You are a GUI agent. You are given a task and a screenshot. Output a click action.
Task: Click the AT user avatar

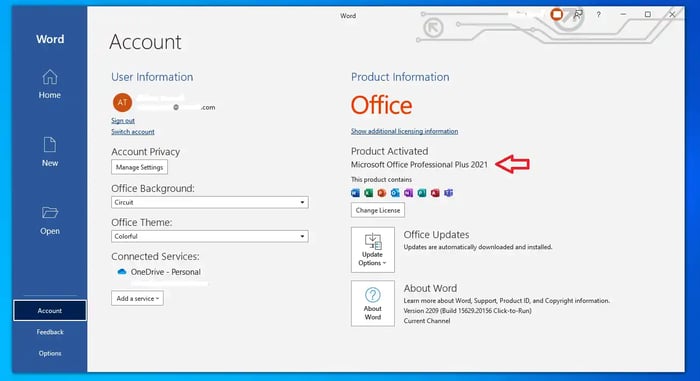tap(122, 102)
